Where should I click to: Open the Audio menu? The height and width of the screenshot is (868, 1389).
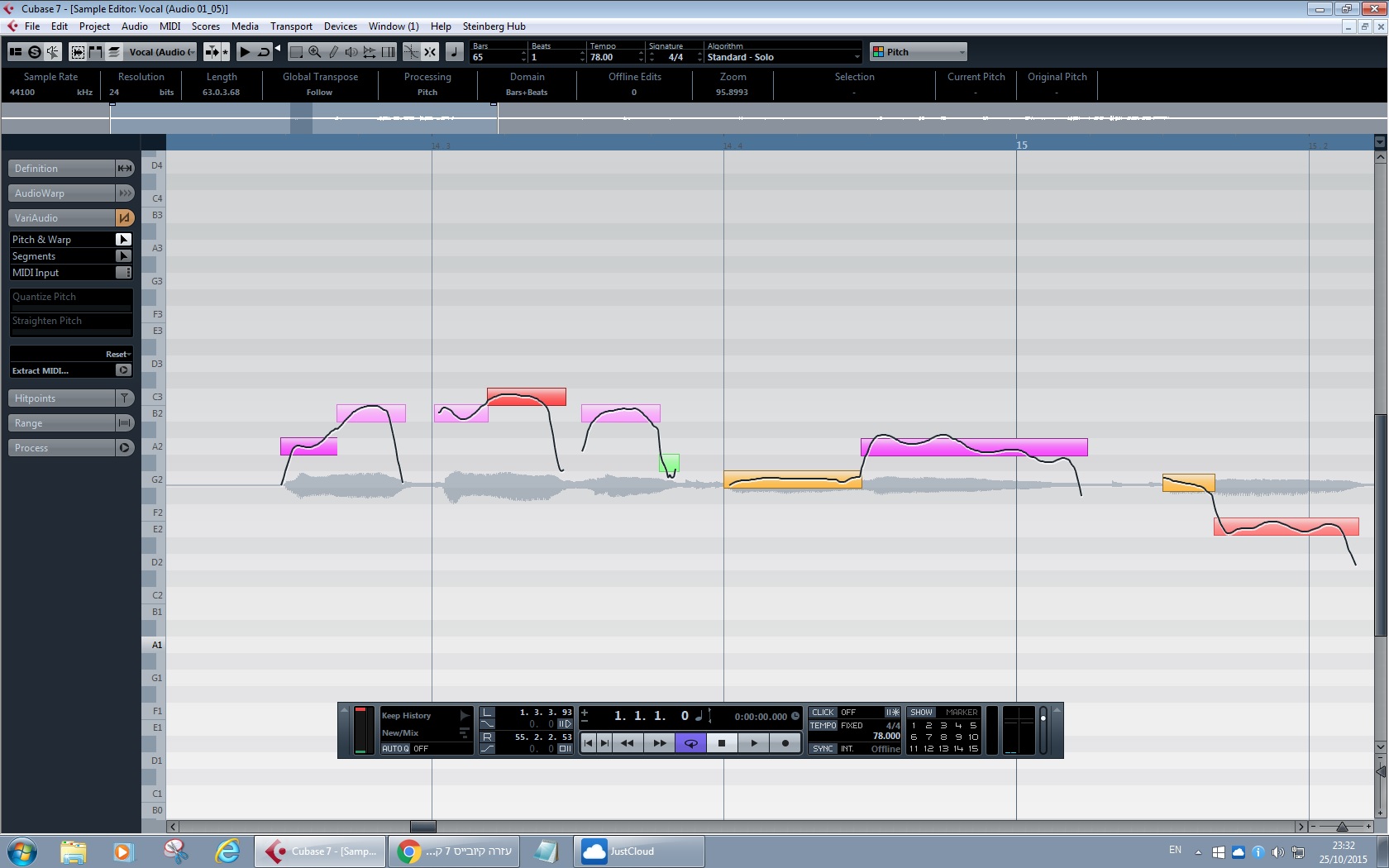pyautogui.click(x=134, y=26)
